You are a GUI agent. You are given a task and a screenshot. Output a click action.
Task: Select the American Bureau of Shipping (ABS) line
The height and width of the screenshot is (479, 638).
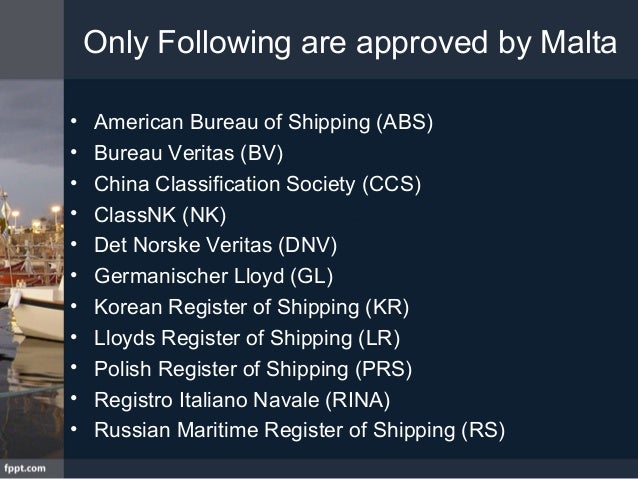tap(263, 122)
